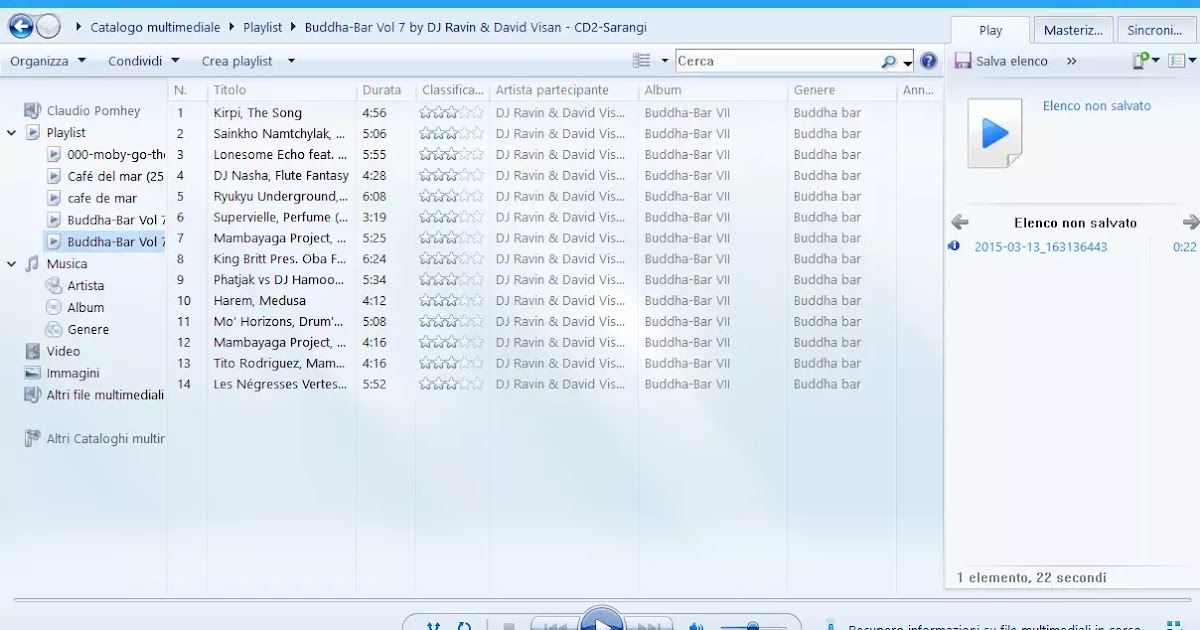Collapse the Playlist tree section
This screenshot has height=630, width=1200.
(x=12, y=132)
